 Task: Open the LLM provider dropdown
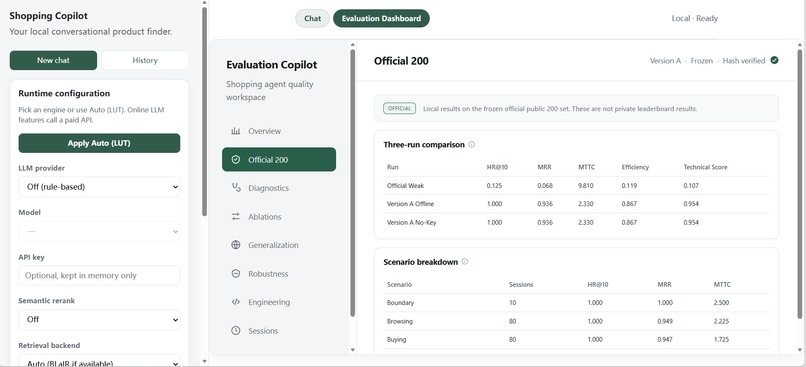99,187
